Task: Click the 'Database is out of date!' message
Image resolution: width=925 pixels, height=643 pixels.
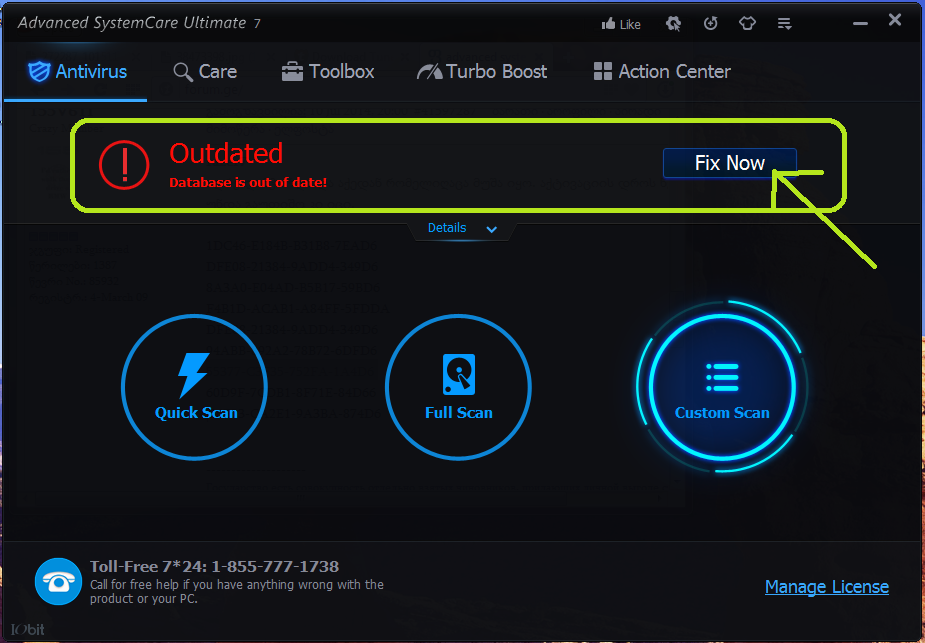Action: [248, 182]
